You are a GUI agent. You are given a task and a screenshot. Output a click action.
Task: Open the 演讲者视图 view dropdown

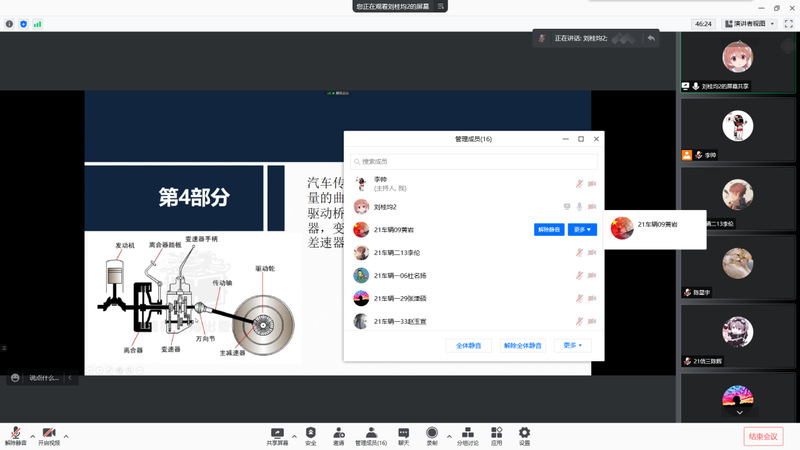[749, 23]
